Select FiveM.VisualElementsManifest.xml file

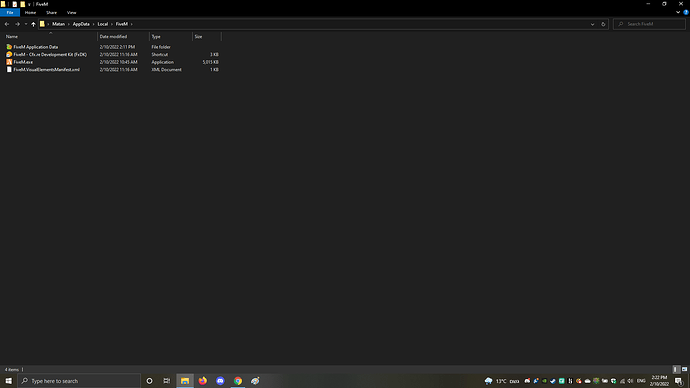click(47, 70)
